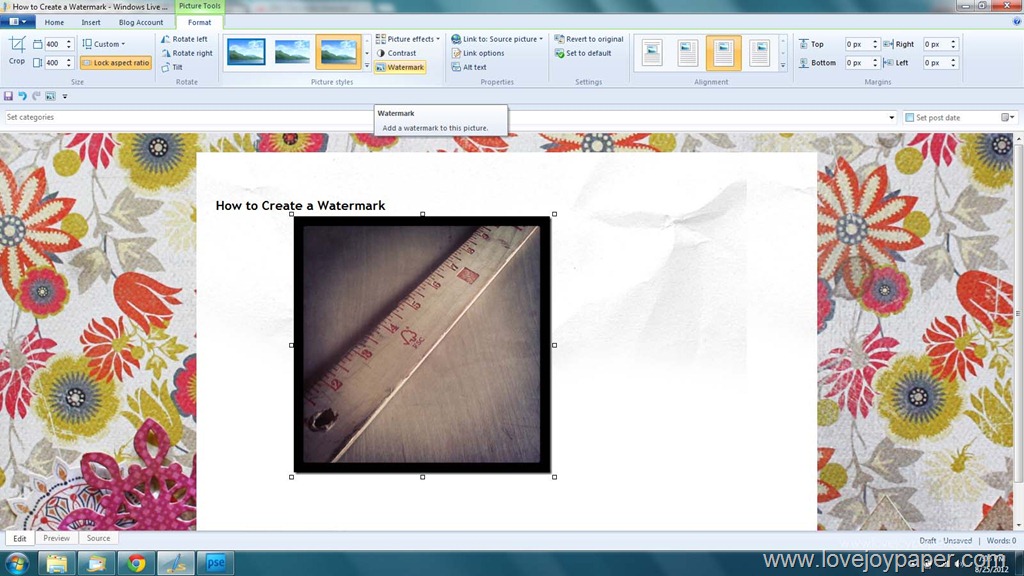
Task: Choose the inline alignment option (first alignment thumbnail)
Action: point(652,52)
